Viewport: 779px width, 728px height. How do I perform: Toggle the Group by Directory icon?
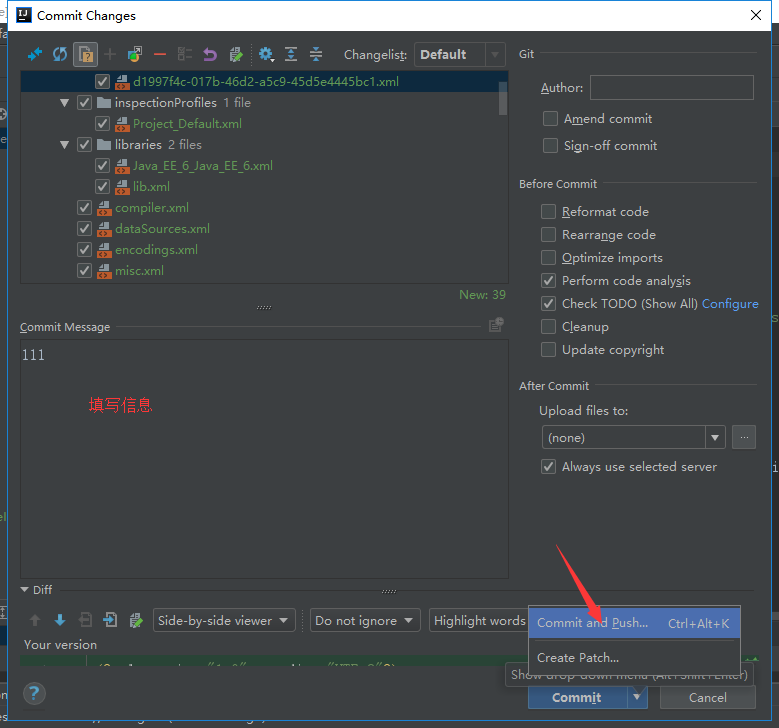tap(185, 54)
